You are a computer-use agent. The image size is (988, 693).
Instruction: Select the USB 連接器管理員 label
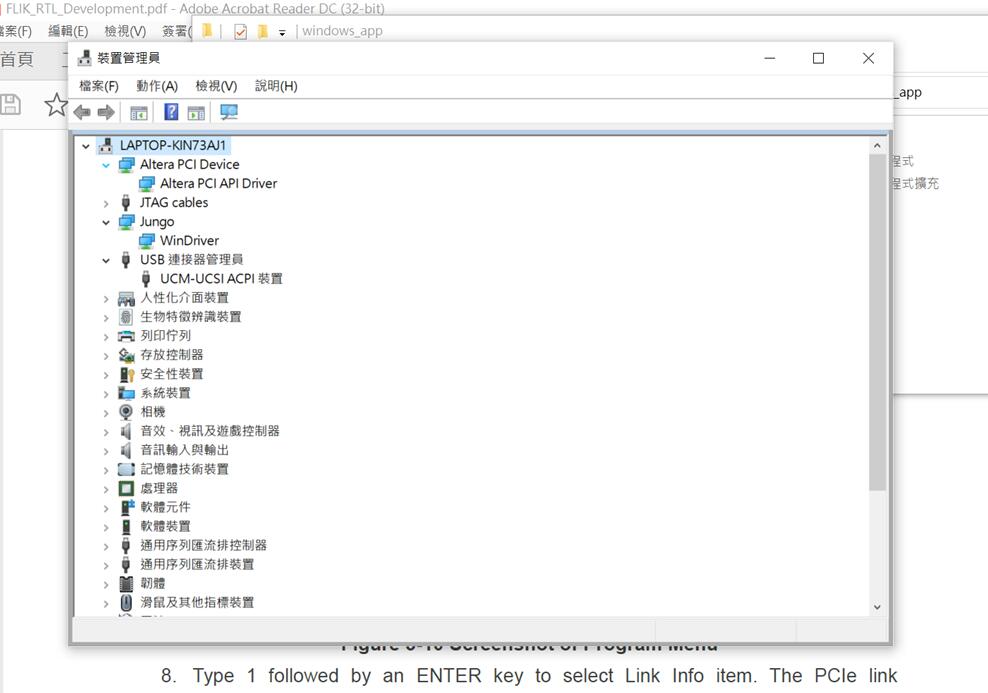[192, 260]
